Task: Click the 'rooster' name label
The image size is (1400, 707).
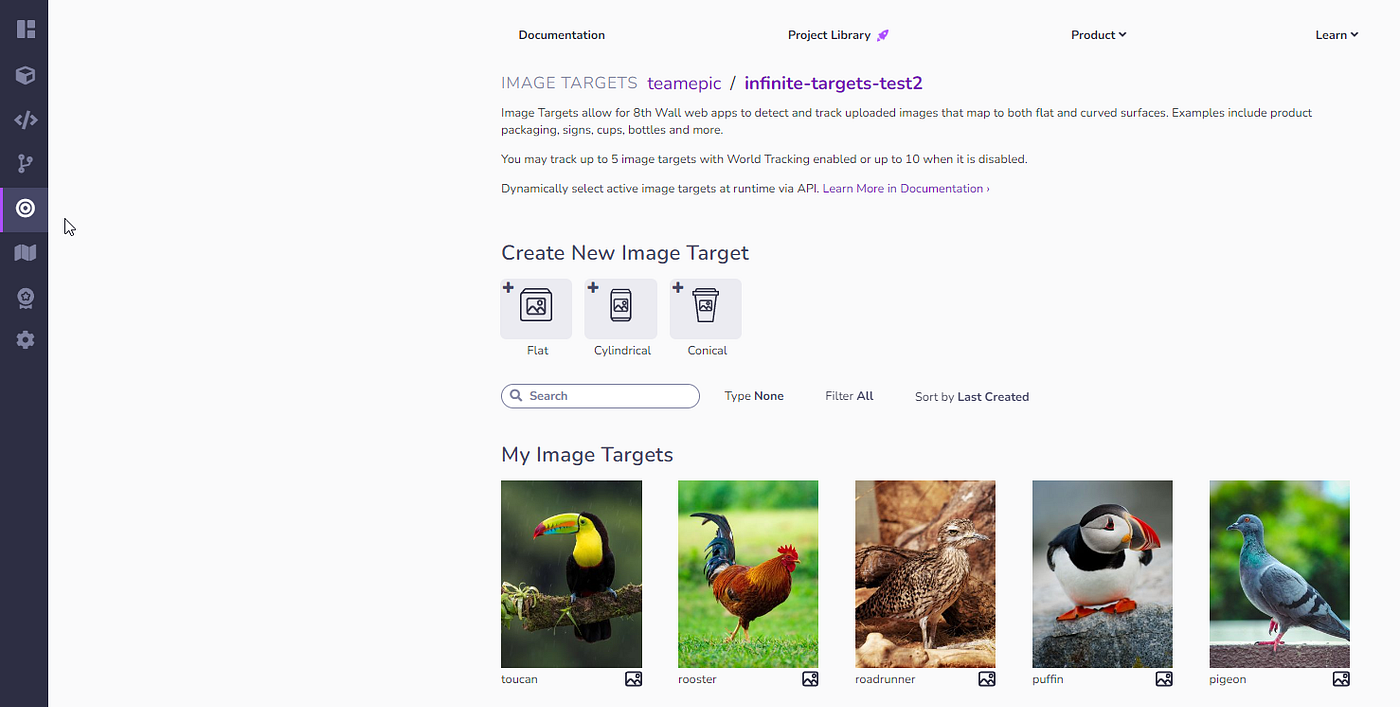Action: click(697, 679)
